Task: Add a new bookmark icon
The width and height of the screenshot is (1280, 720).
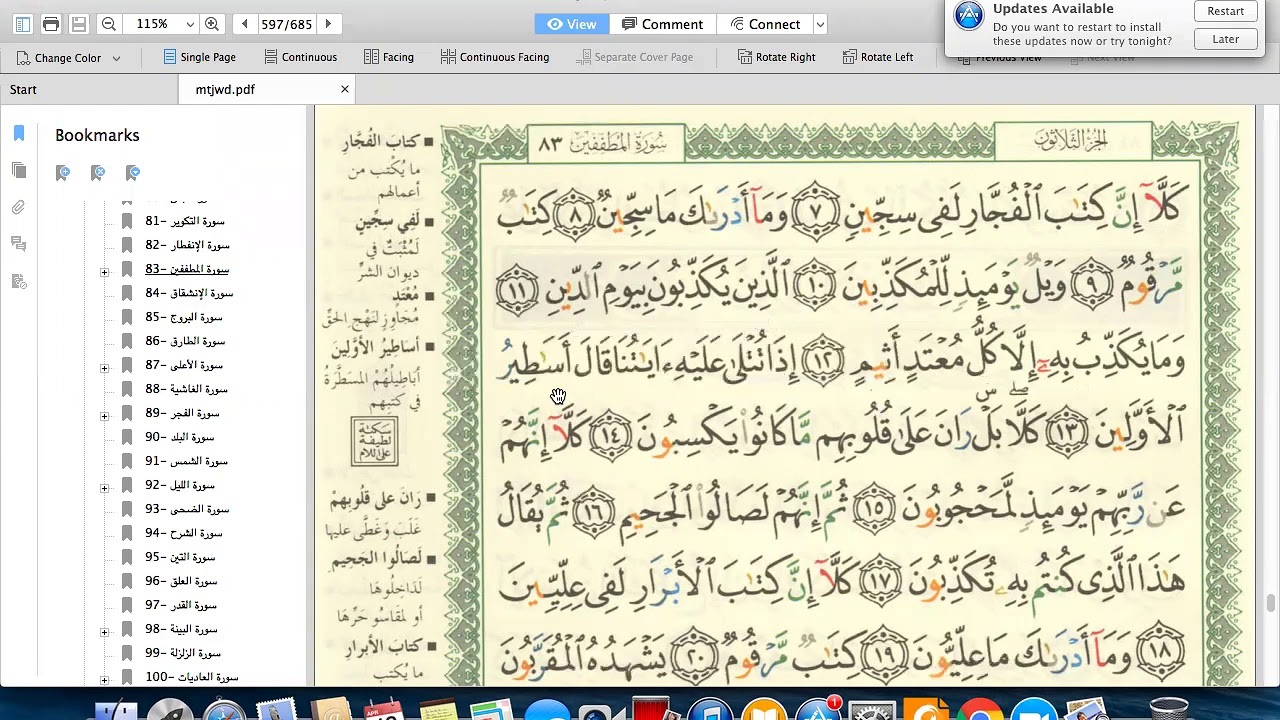Action: click(63, 173)
